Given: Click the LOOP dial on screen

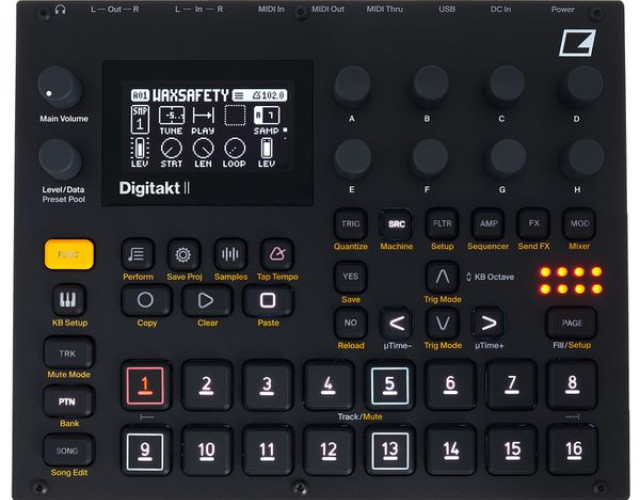Looking at the screenshot, I should [x=235, y=148].
